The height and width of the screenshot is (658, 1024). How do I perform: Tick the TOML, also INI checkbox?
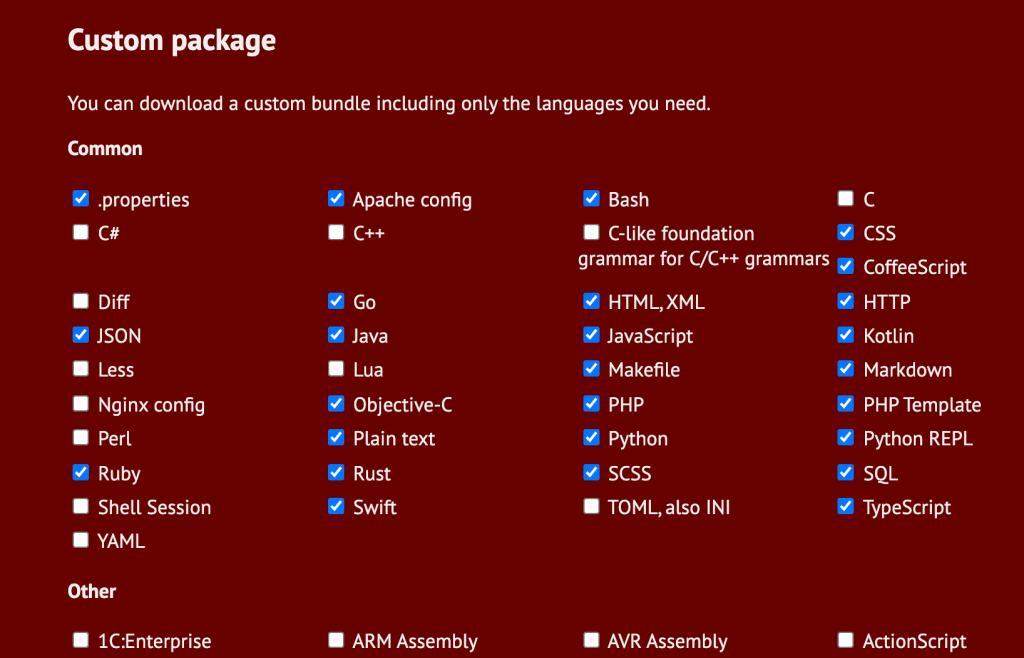click(591, 507)
